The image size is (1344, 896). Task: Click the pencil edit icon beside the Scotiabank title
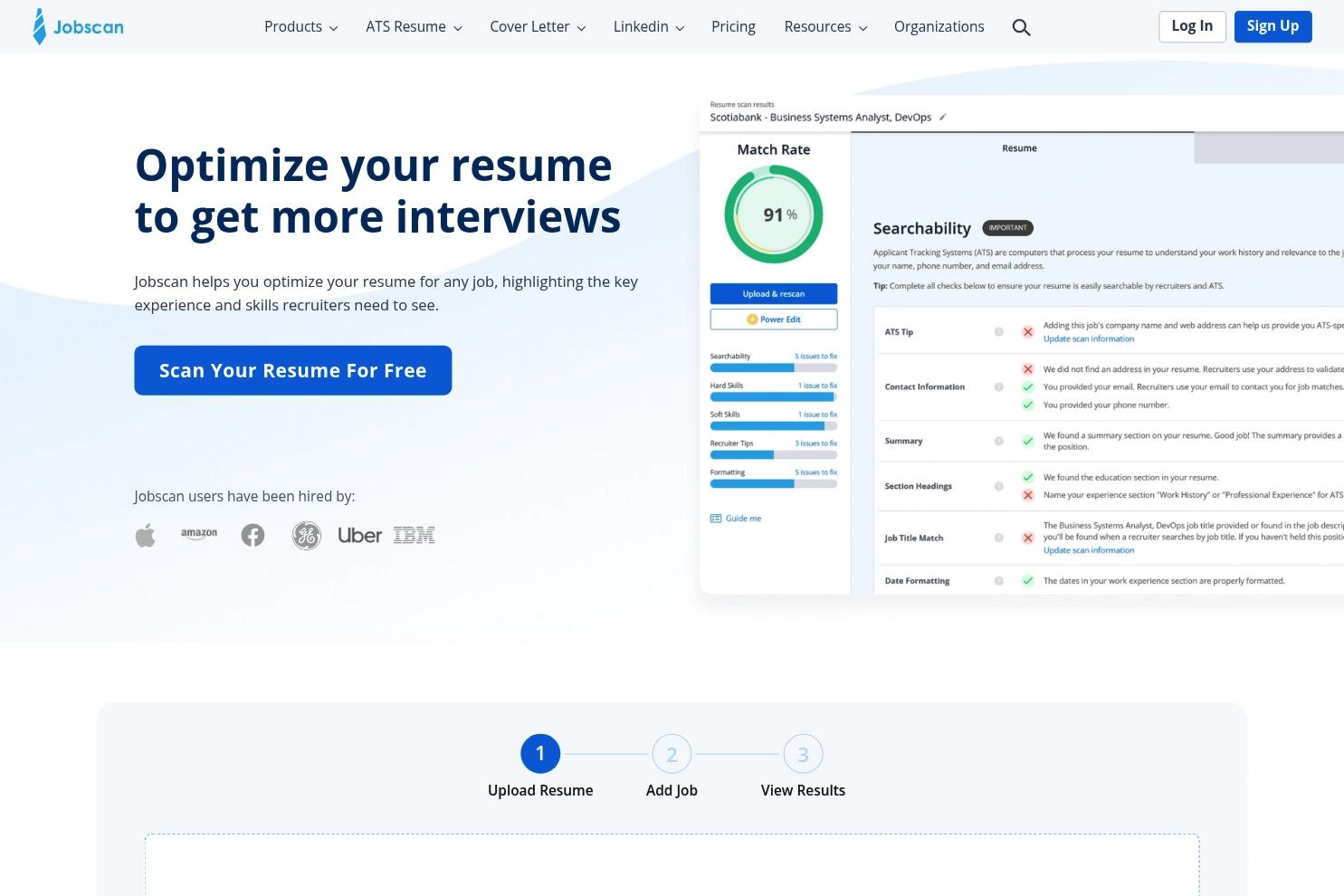[x=942, y=117]
